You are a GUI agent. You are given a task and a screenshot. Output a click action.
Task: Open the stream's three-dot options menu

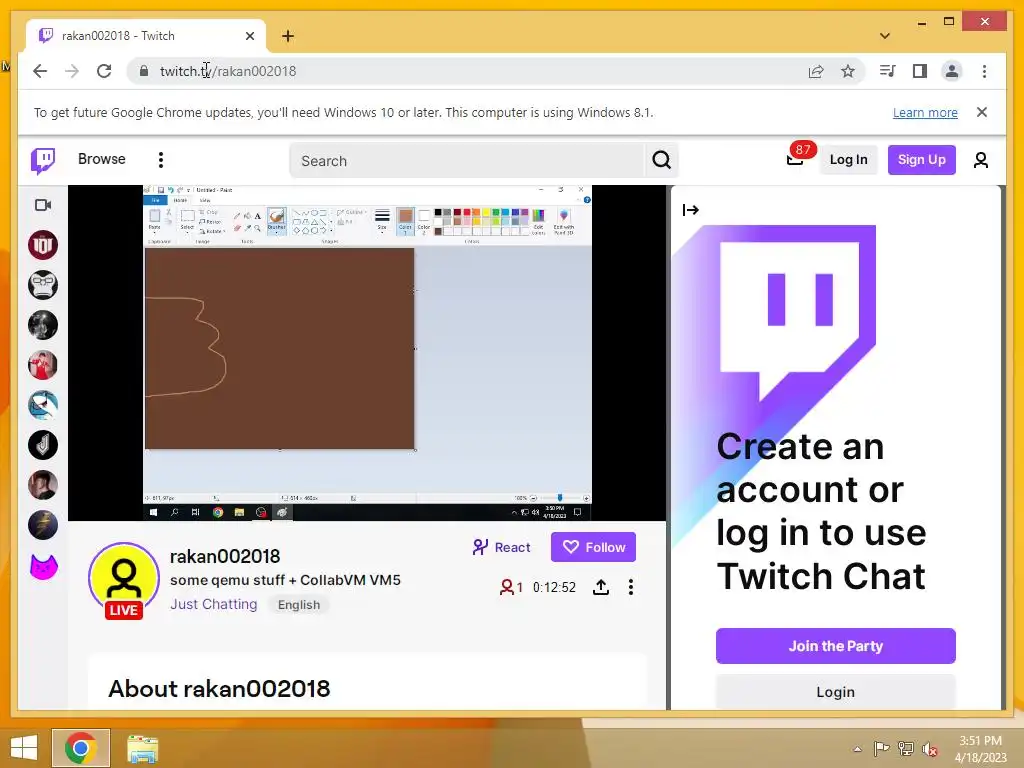tap(630, 587)
